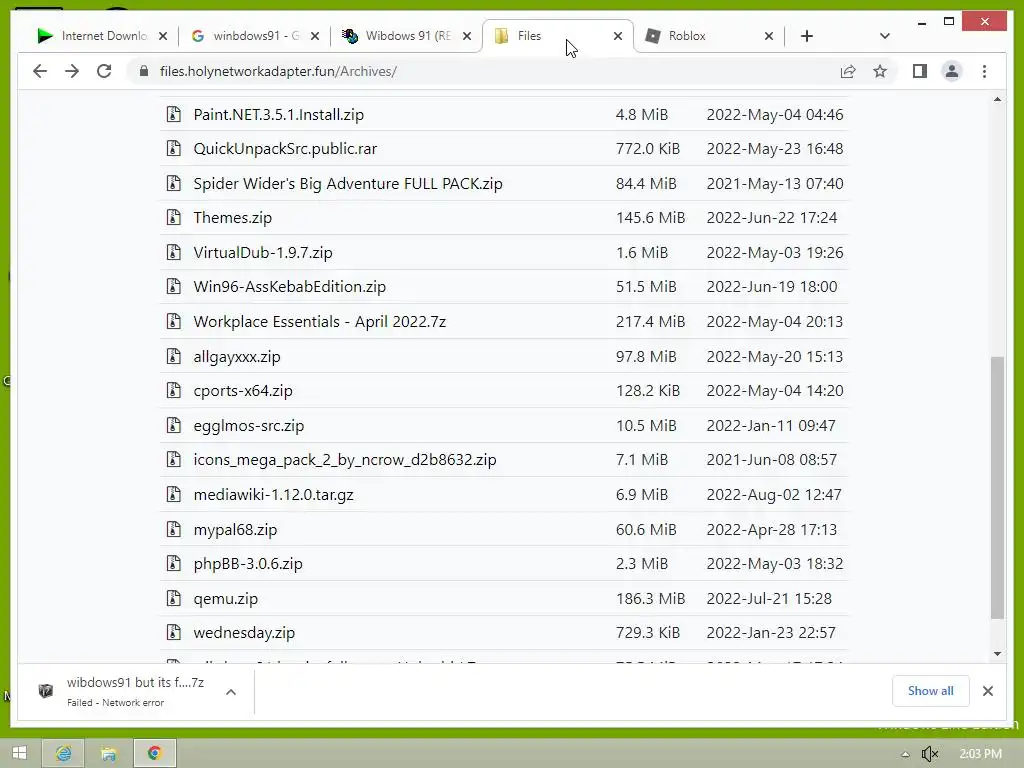The image size is (1024, 768).
Task: Download wednesday.zip
Action: [x=244, y=632]
